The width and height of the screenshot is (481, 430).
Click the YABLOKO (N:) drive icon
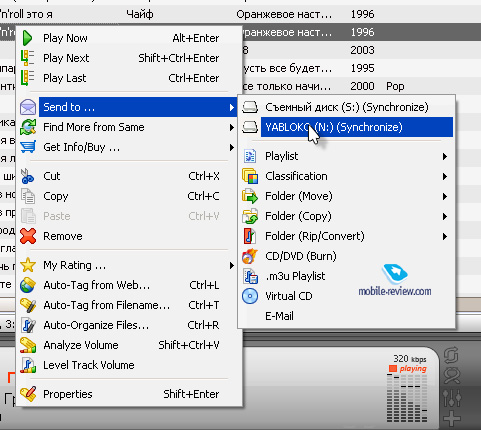tap(250, 127)
